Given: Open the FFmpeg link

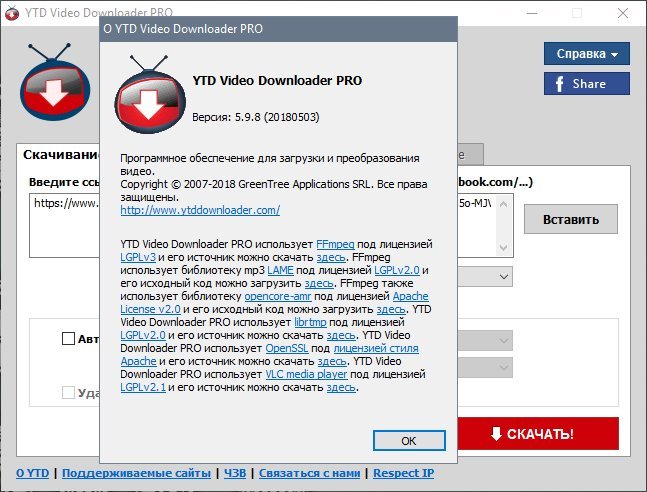Looking at the screenshot, I should pos(335,244).
